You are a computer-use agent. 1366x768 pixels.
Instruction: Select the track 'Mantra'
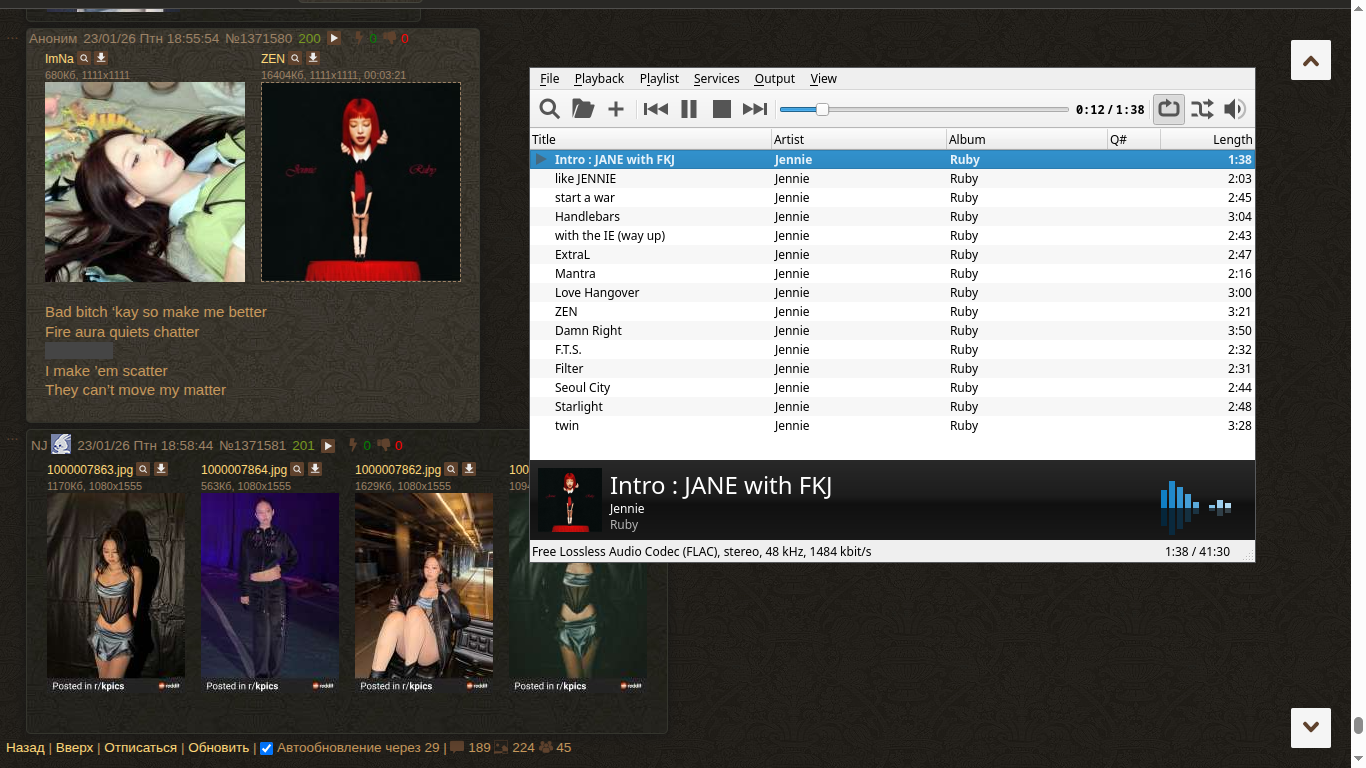892,274
